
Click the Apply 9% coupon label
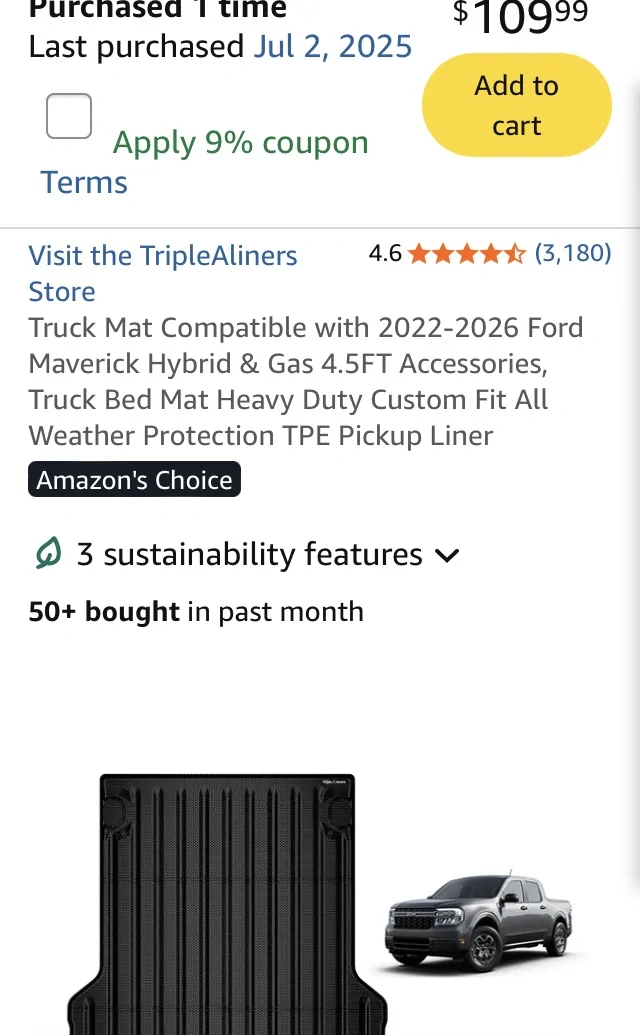(240, 143)
